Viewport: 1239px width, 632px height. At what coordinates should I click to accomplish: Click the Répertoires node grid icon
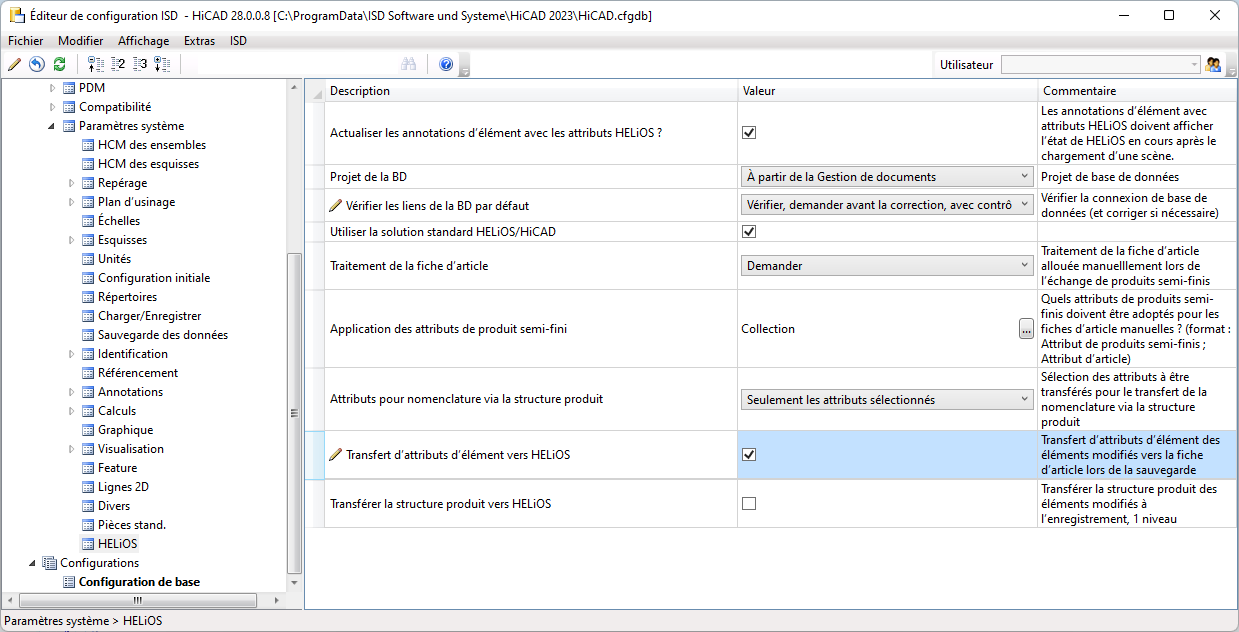pyautogui.click(x=88, y=297)
